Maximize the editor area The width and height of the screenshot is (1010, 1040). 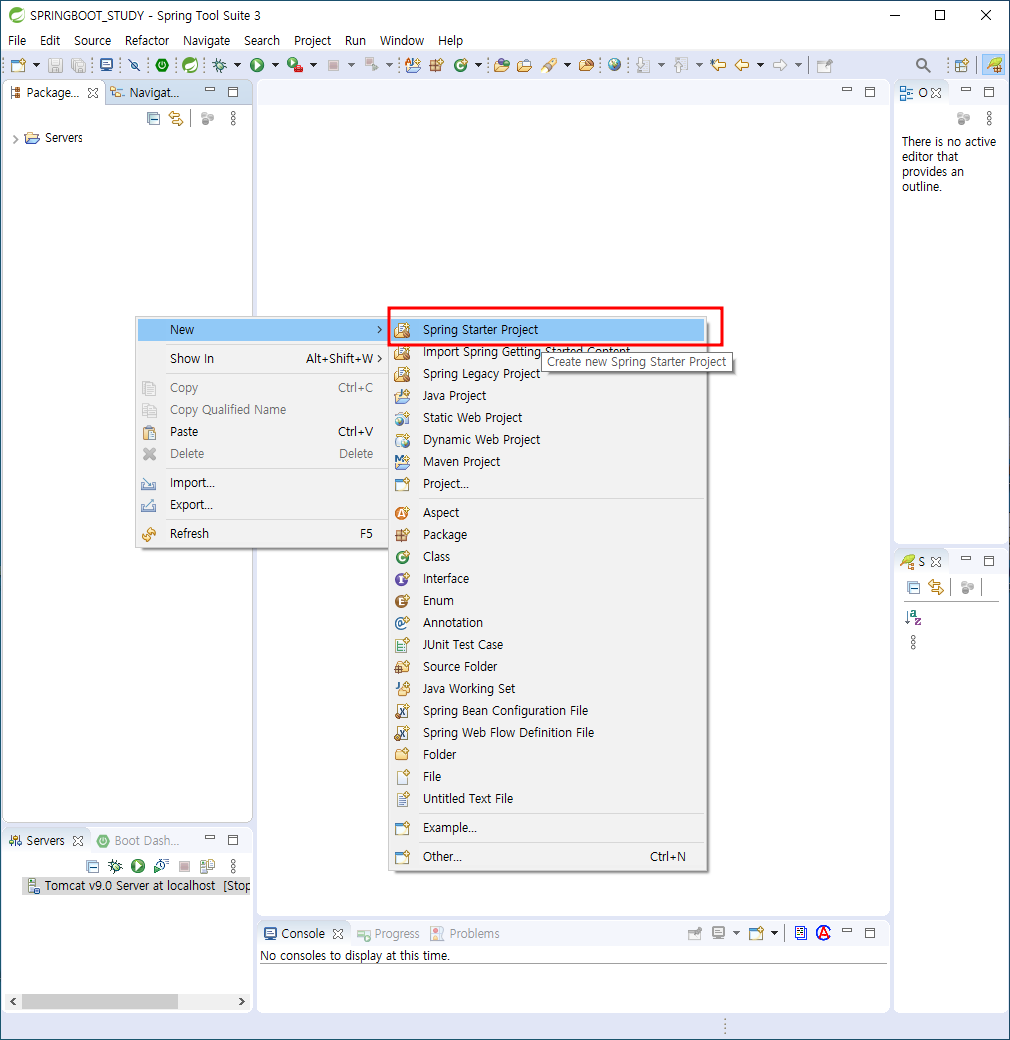pos(870,92)
